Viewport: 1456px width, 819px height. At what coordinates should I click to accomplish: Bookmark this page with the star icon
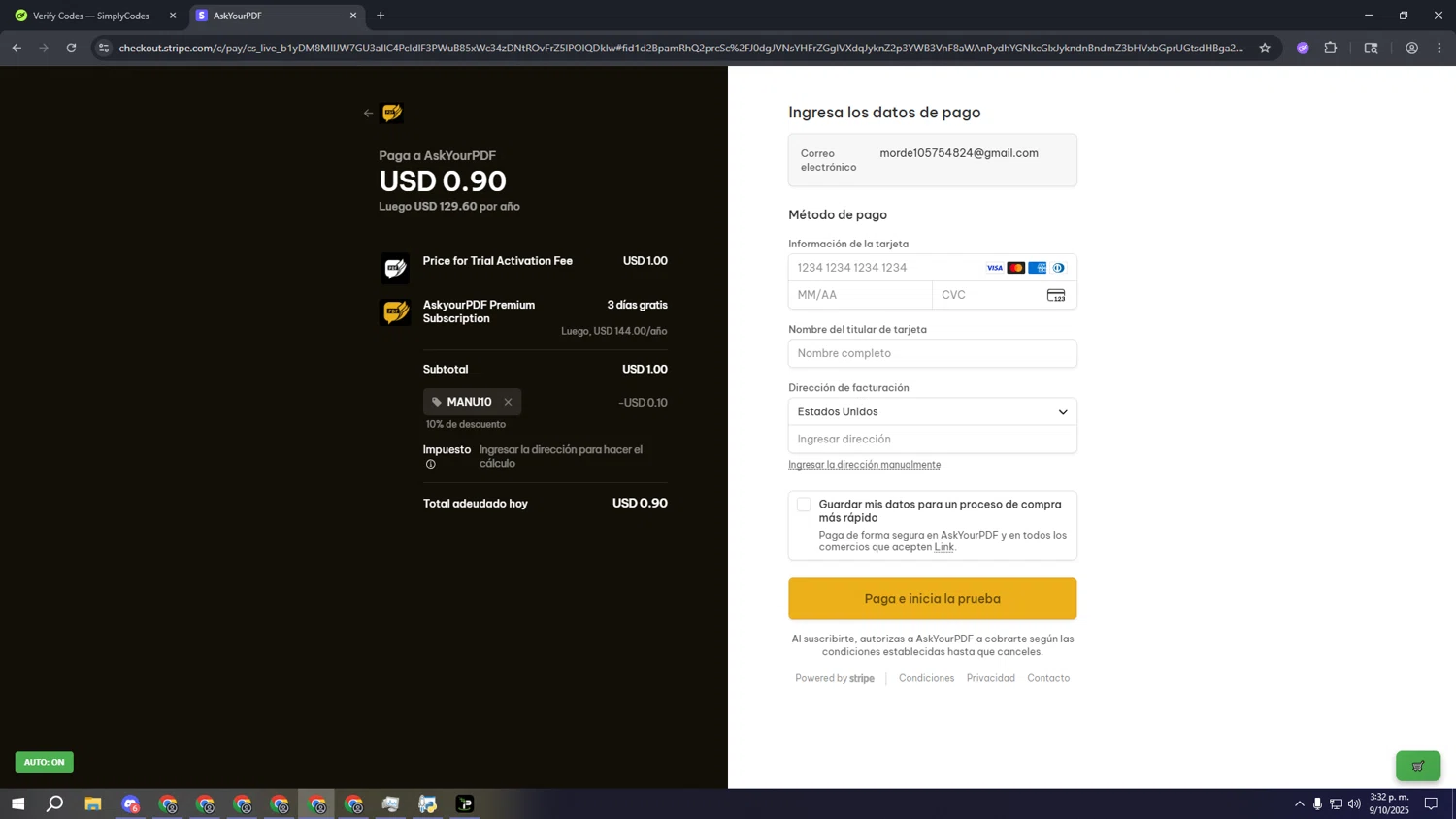point(1265,48)
